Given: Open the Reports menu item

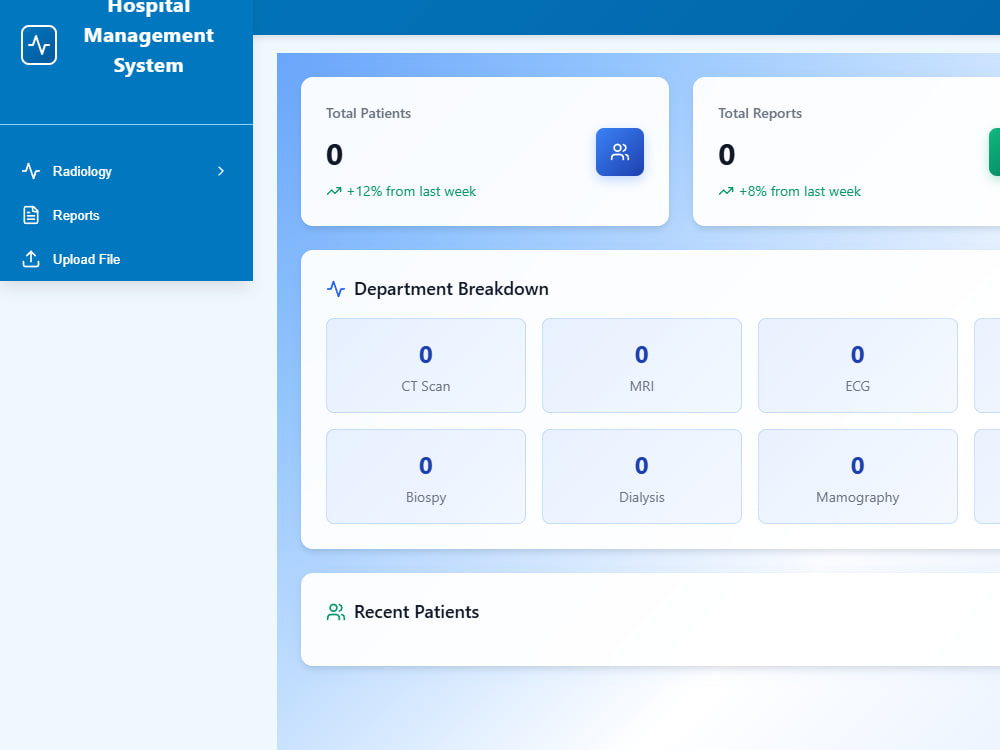Looking at the screenshot, I should 126,215.
